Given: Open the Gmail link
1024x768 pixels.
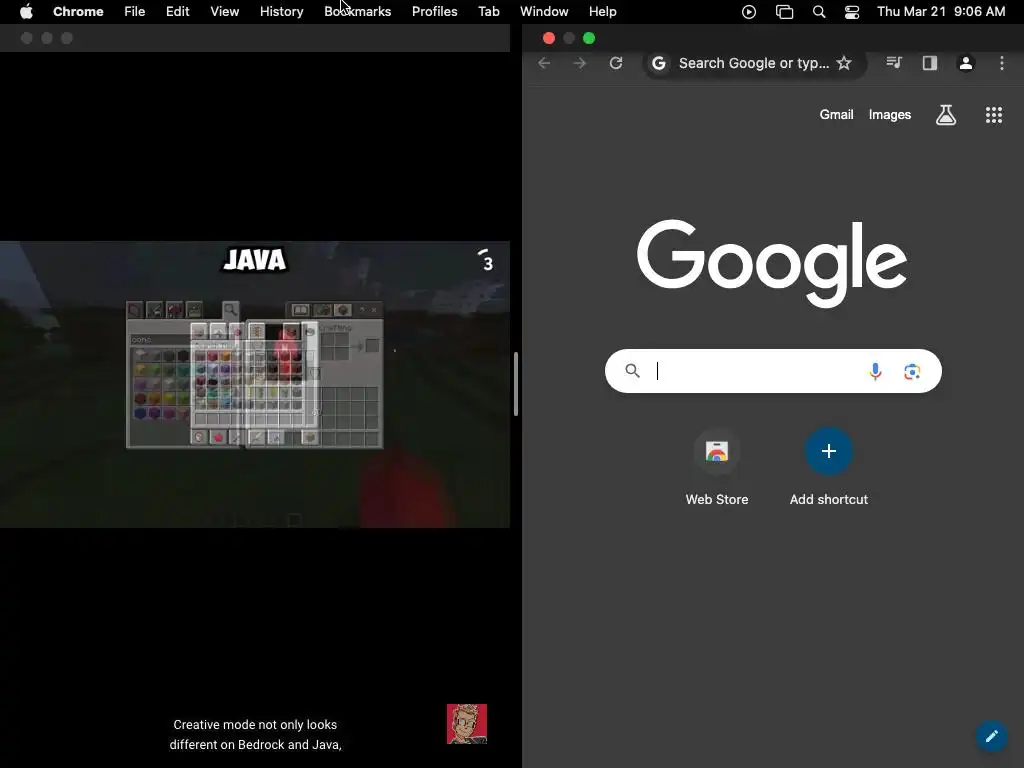Looking at the screenshot, I should click(837, 115).
